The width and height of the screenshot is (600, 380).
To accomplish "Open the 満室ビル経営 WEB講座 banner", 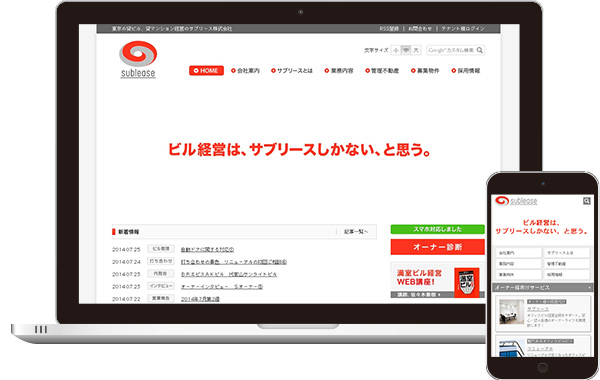I will coord(437,280).
